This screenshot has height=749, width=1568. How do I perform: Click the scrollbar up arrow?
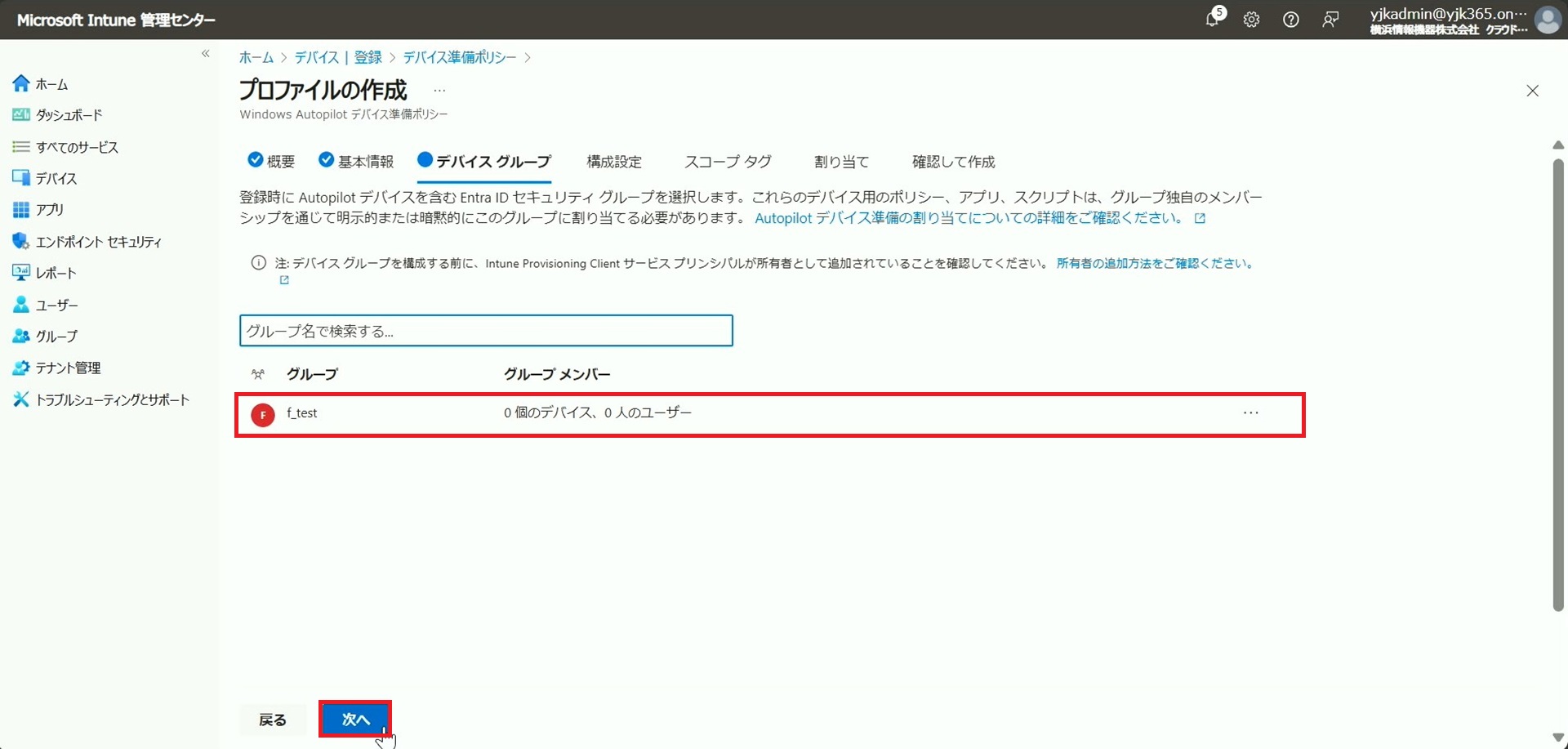pyautogui.click(x=1558, y=145)
